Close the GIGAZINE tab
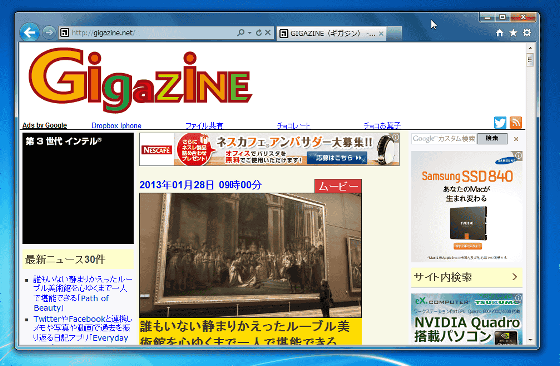 point(381,34)
